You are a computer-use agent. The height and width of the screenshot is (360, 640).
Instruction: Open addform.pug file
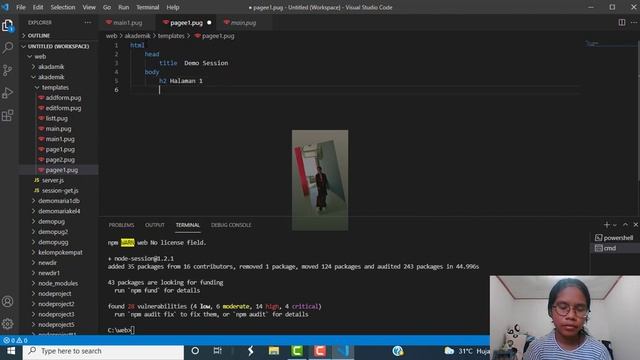point(63,98)
